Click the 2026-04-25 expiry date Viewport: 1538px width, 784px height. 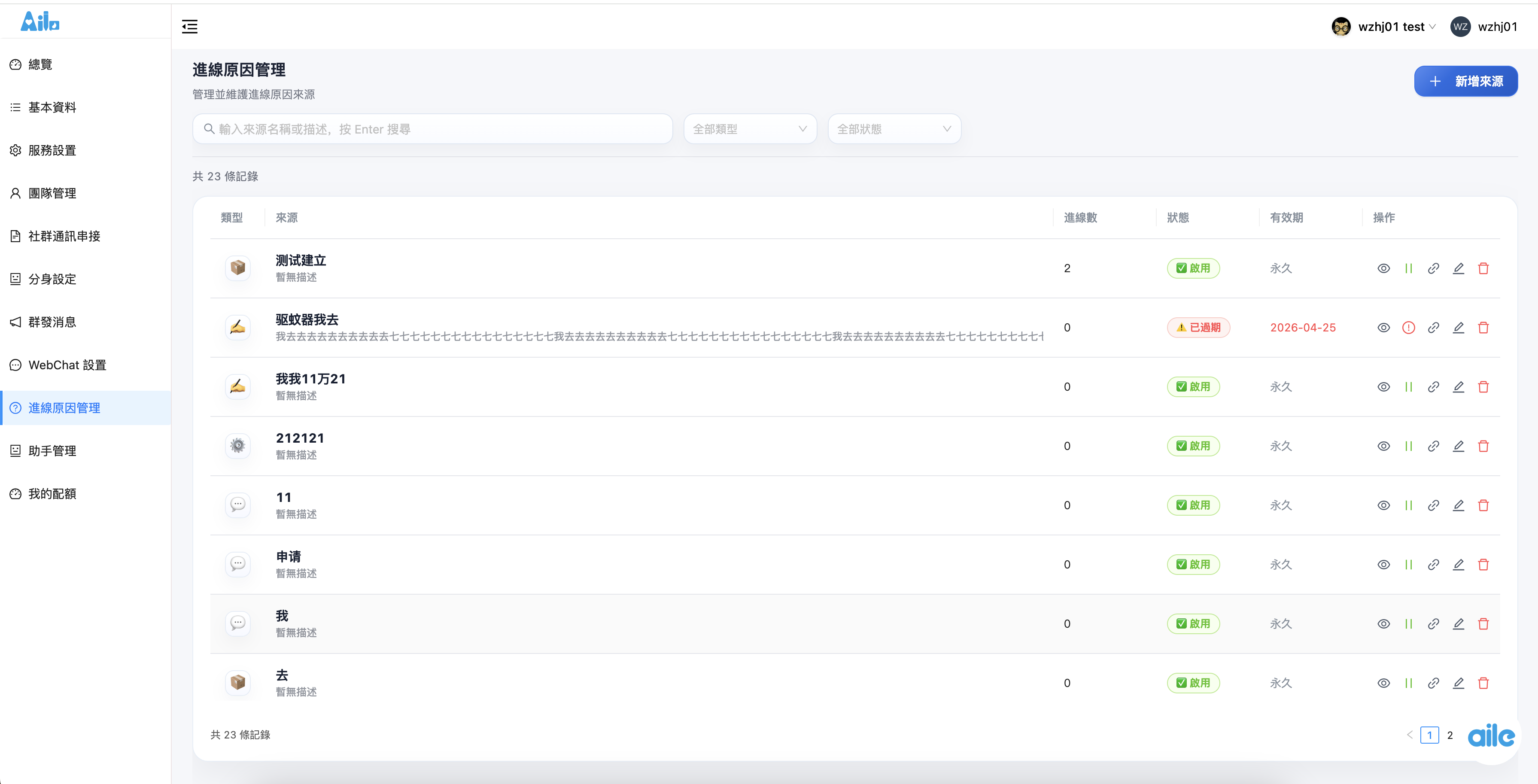[1303, 327]
